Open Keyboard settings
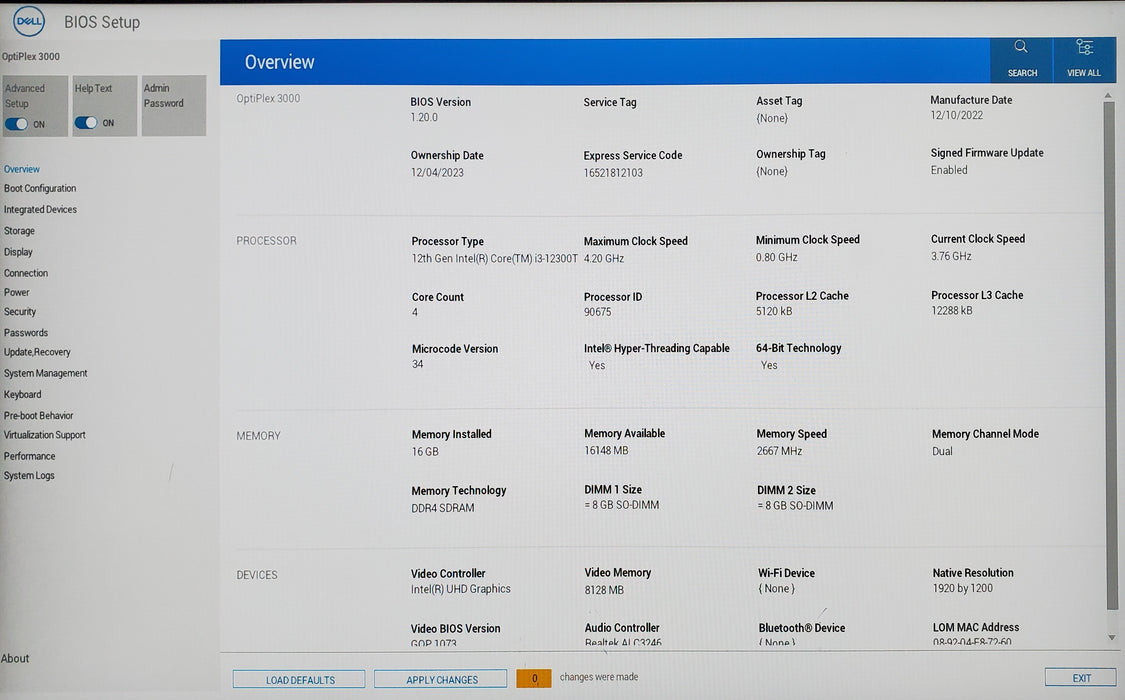This screenshot has width=1125, height=700. coord(22,394)
